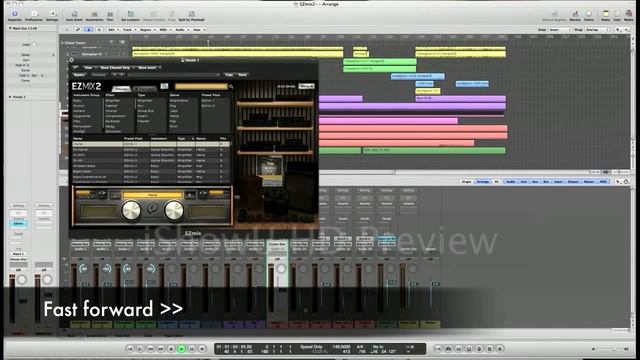
Task: Open the Arrange View dropdown menu
Action: 198,29
